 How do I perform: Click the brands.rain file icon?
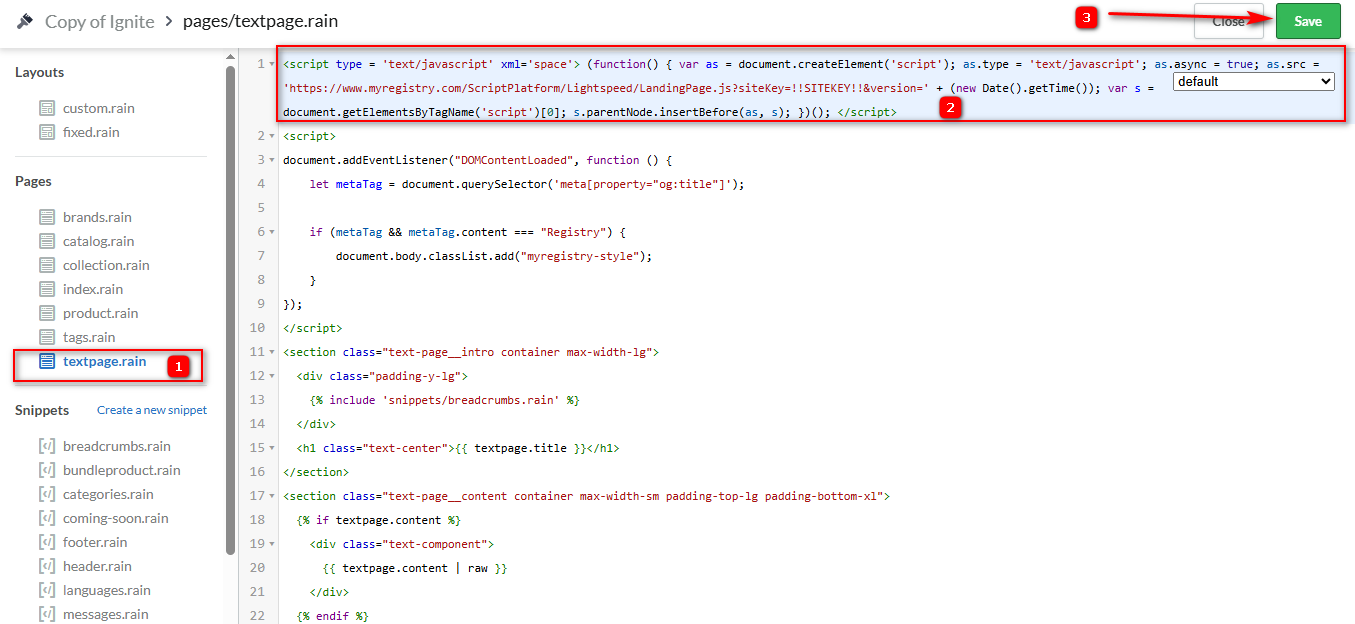coord(47,217)
